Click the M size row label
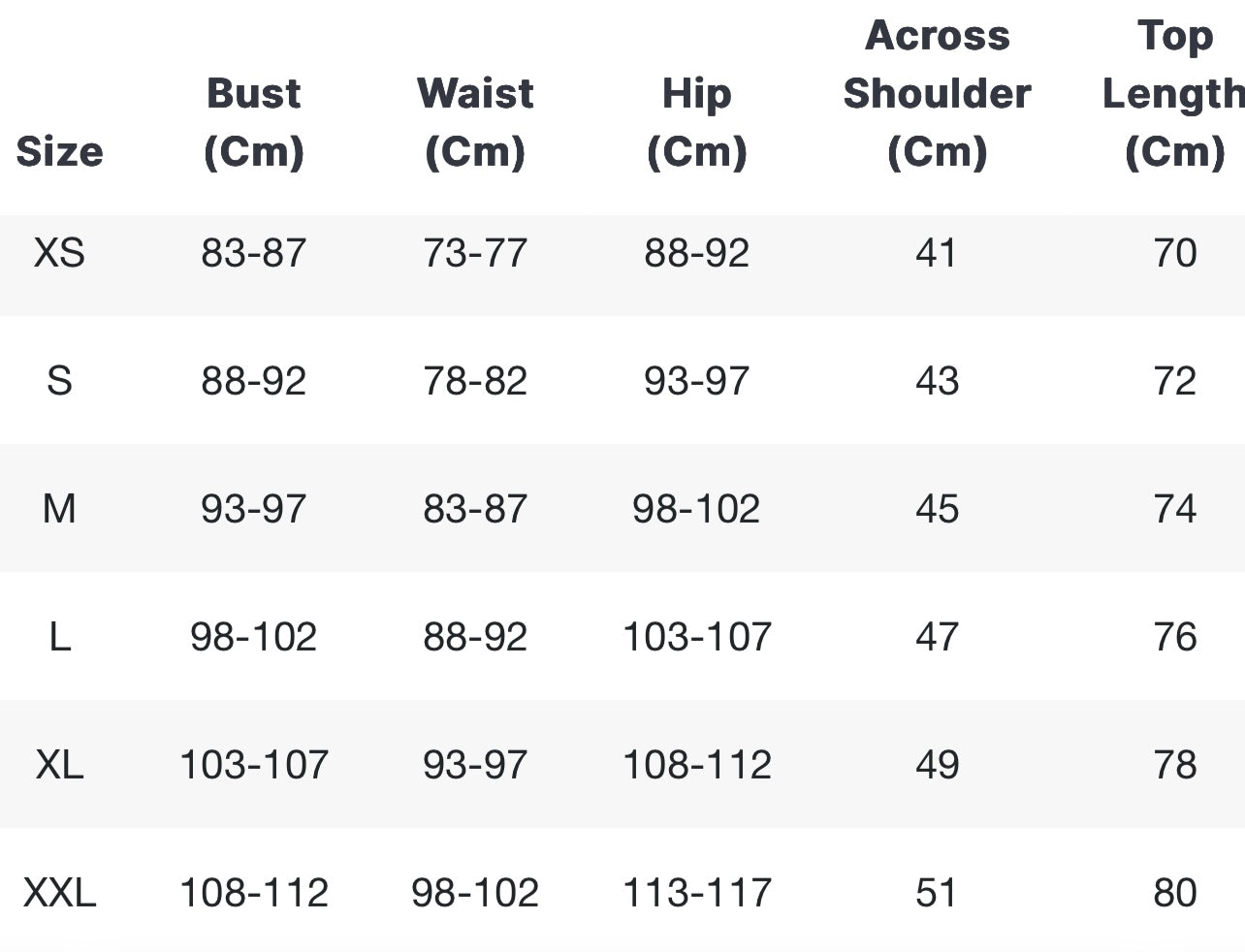Viewport: 1245px width, 952px height. pyautogui.click(x=59, y=509)
